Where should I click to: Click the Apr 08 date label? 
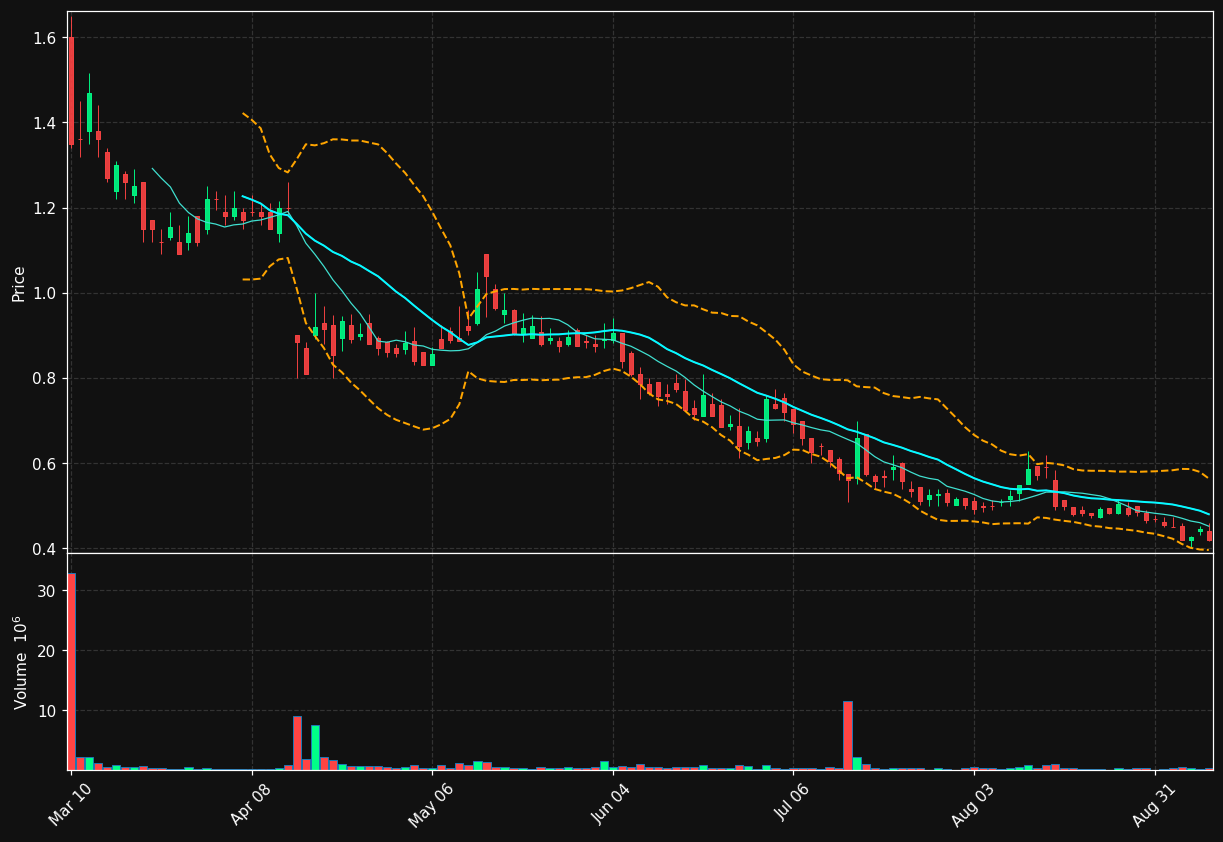251,804
